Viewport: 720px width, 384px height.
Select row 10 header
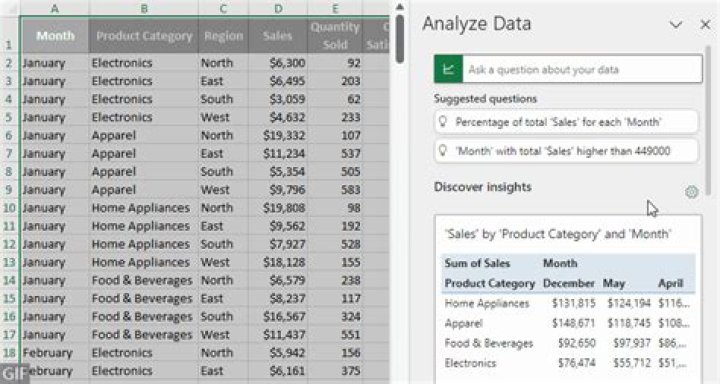(x=10, y=208)
